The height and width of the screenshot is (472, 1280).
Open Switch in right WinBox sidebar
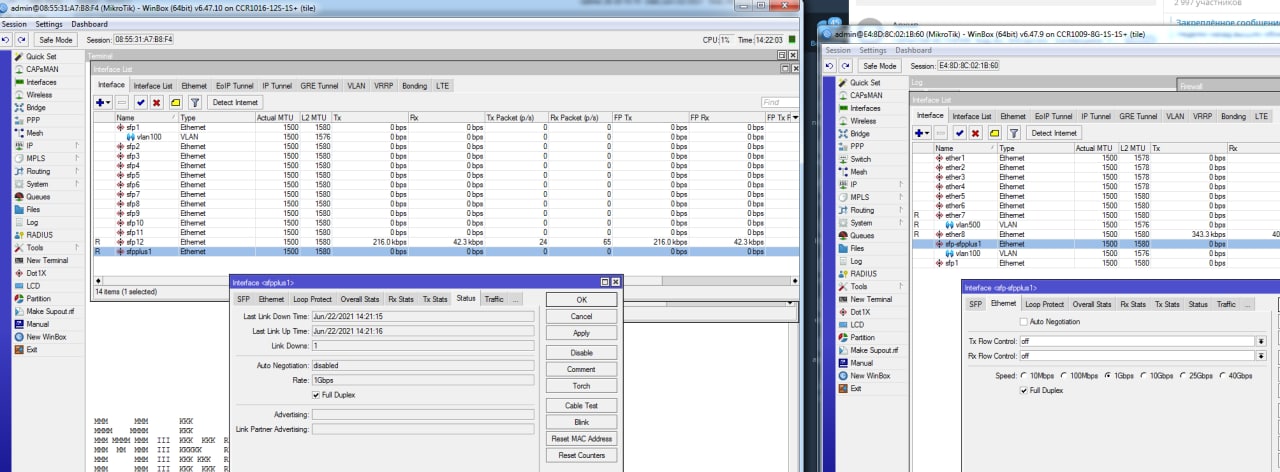tap(860, 159)
